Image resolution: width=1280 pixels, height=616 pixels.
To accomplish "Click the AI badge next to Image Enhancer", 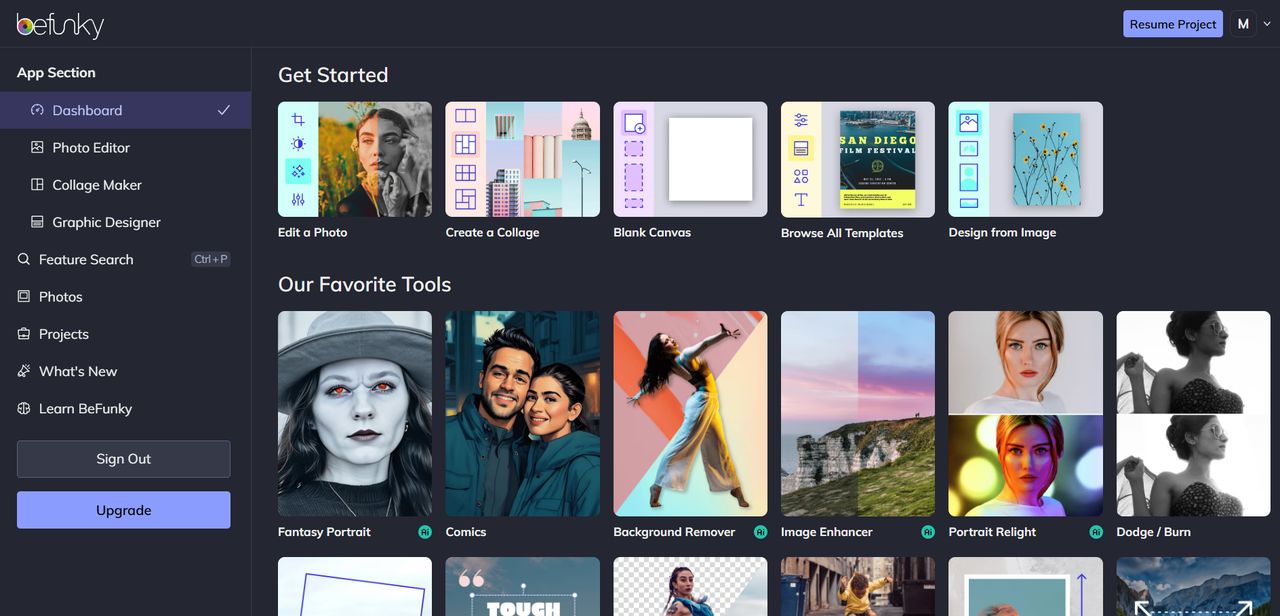I will [928, 532].
